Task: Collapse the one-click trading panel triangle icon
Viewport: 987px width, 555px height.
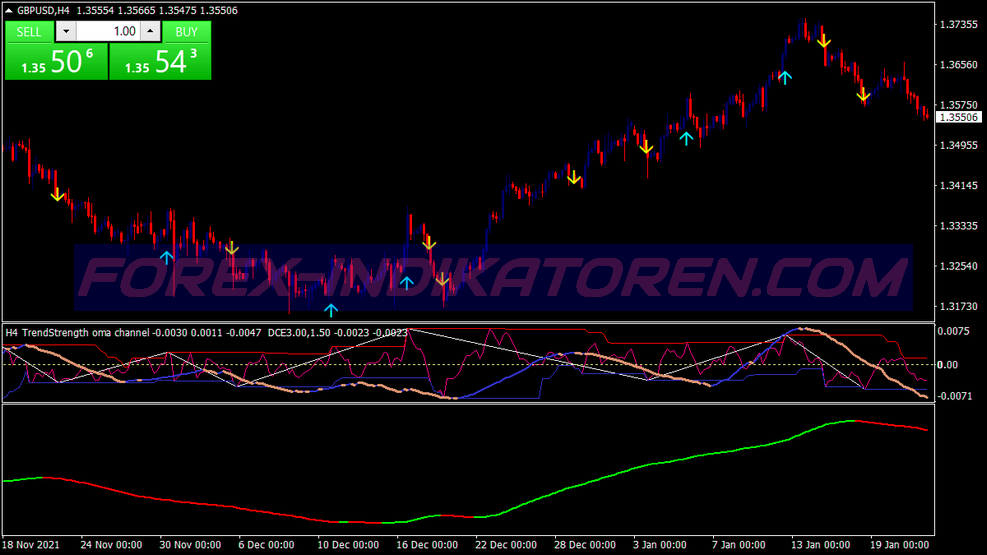Action: click(x=9, y=10)
